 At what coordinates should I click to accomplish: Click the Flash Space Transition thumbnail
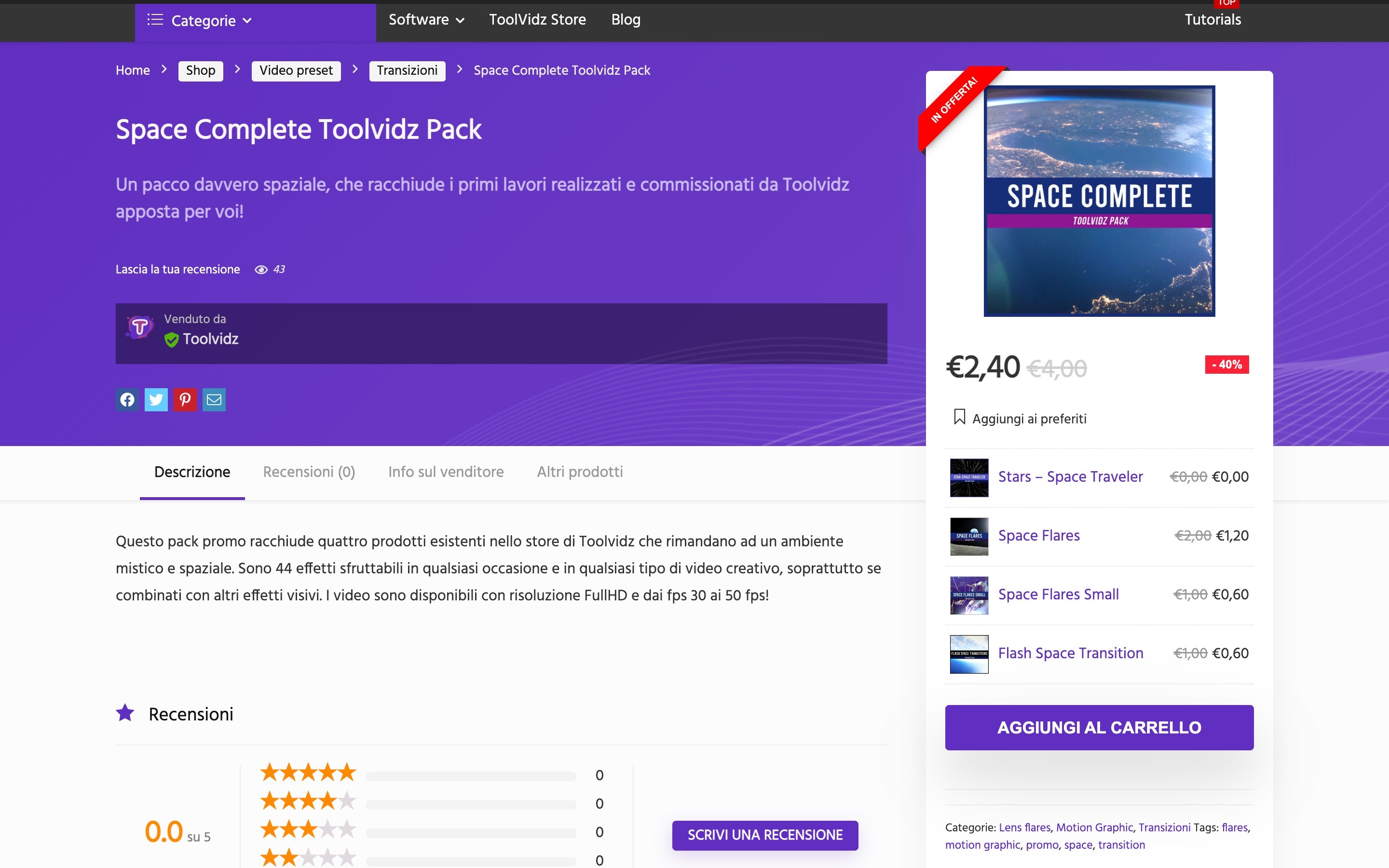(x=969, y=654)
